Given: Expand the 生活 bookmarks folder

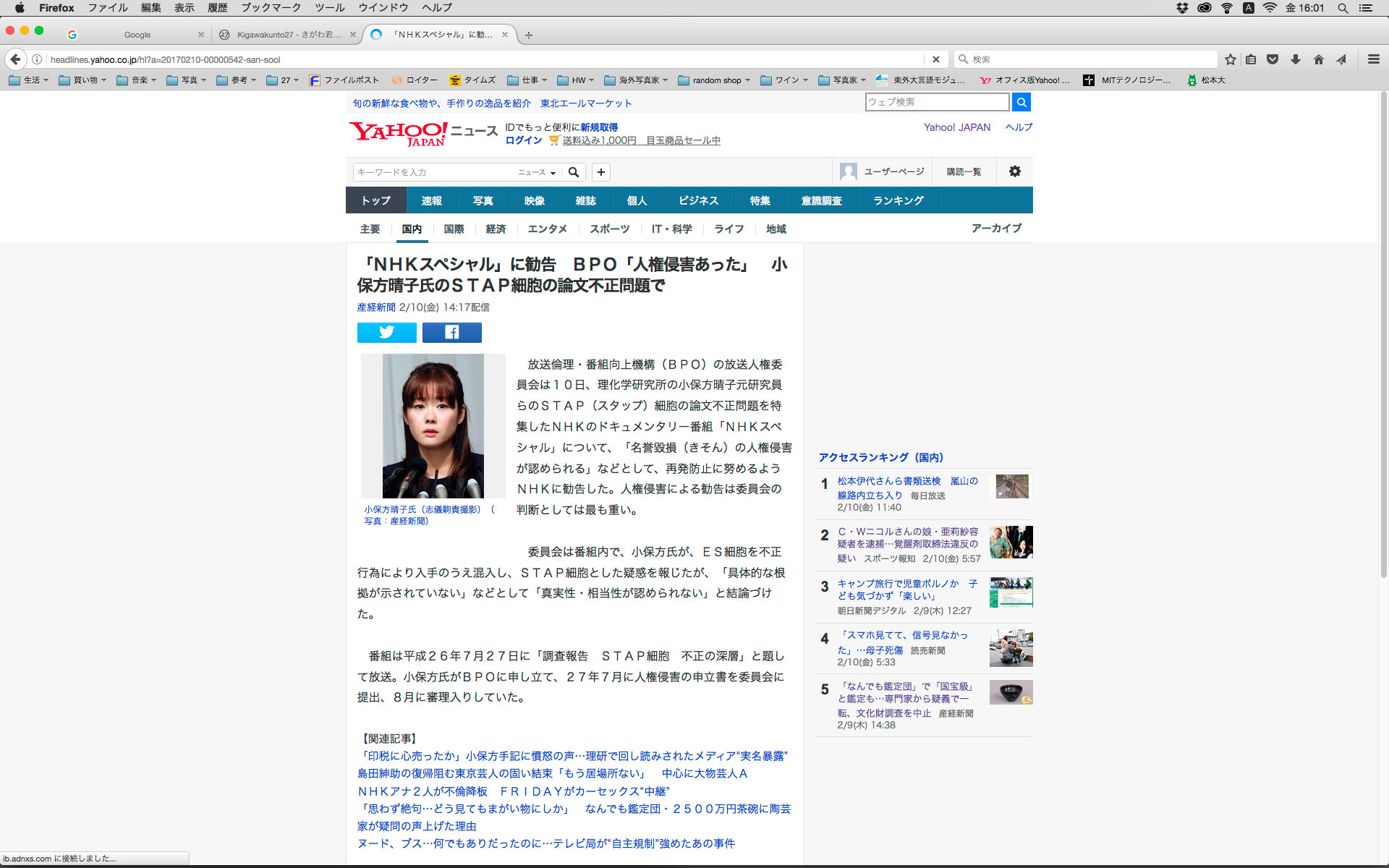Looking at the screenshot, I should pyautogui.click(x=29, y=80).
